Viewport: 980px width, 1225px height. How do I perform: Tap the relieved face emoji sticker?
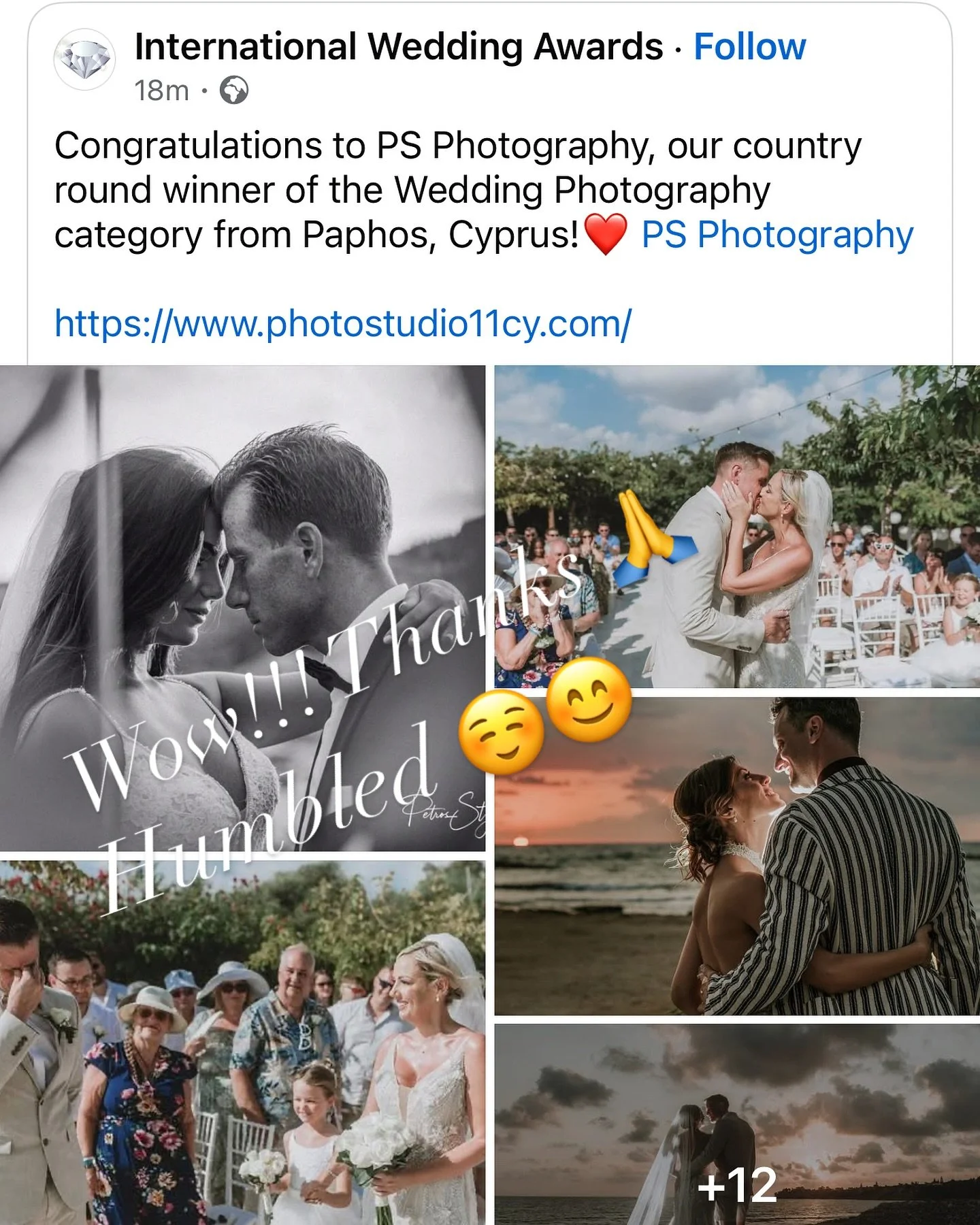[502, 733]
